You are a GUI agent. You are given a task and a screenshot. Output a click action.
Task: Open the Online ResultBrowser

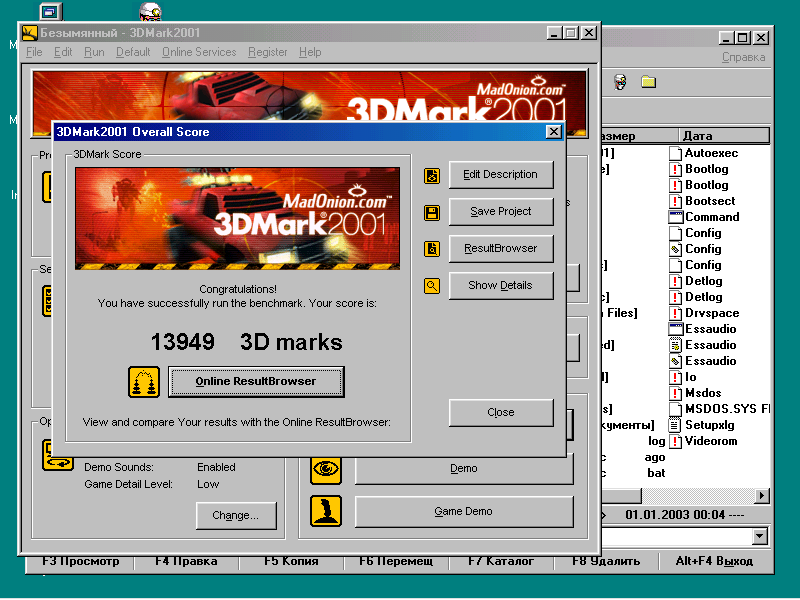pyautogui.click(x=255, y=381)
